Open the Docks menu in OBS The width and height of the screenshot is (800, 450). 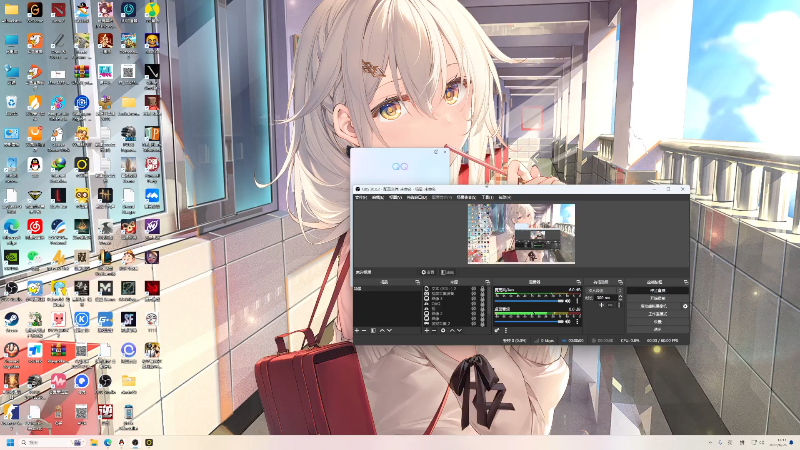tap(416, 197)
